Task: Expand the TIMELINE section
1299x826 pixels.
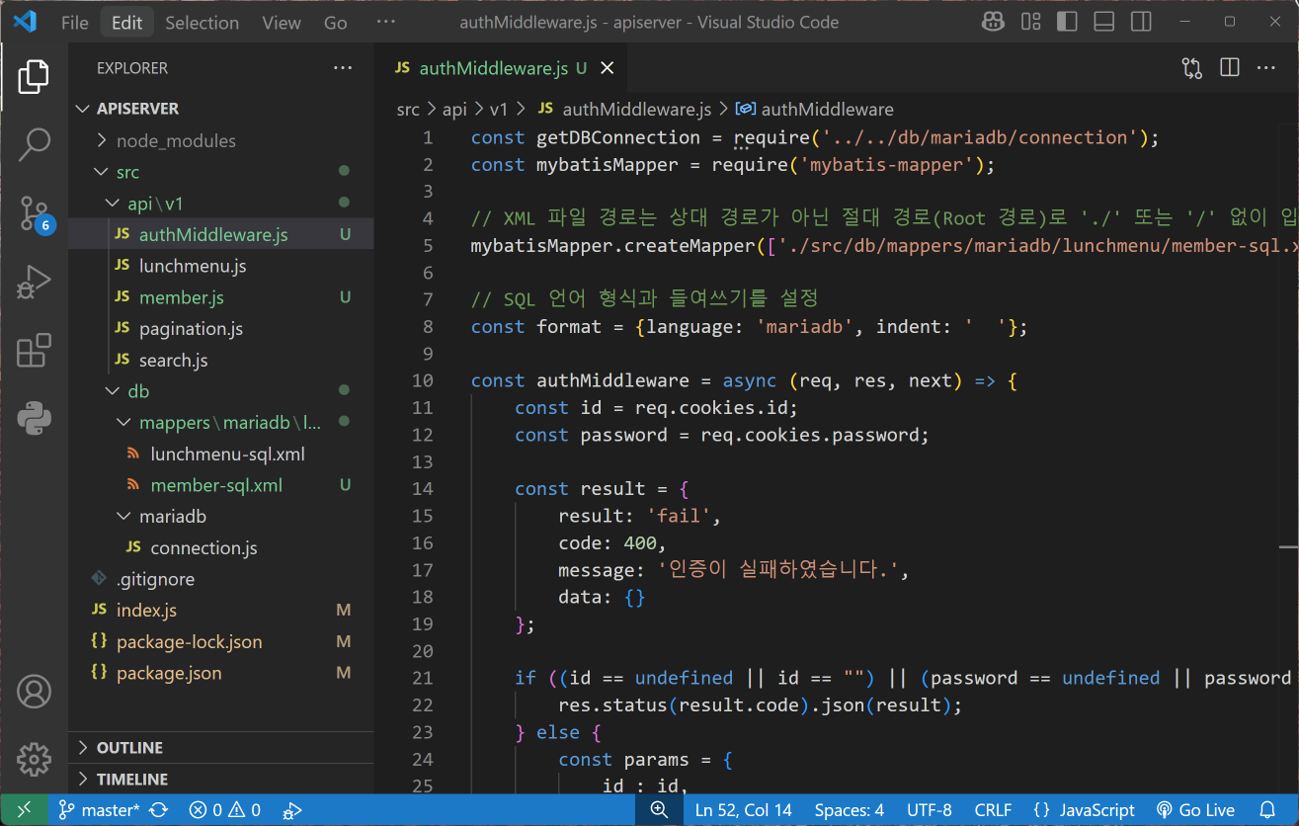Action: coord(222,779)
